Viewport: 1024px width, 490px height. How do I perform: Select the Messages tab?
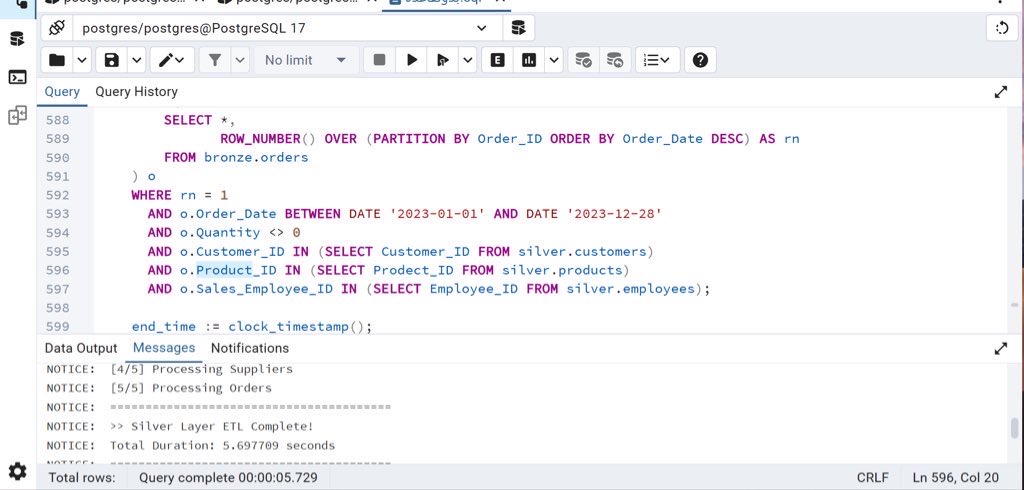(x=164, y=348)
